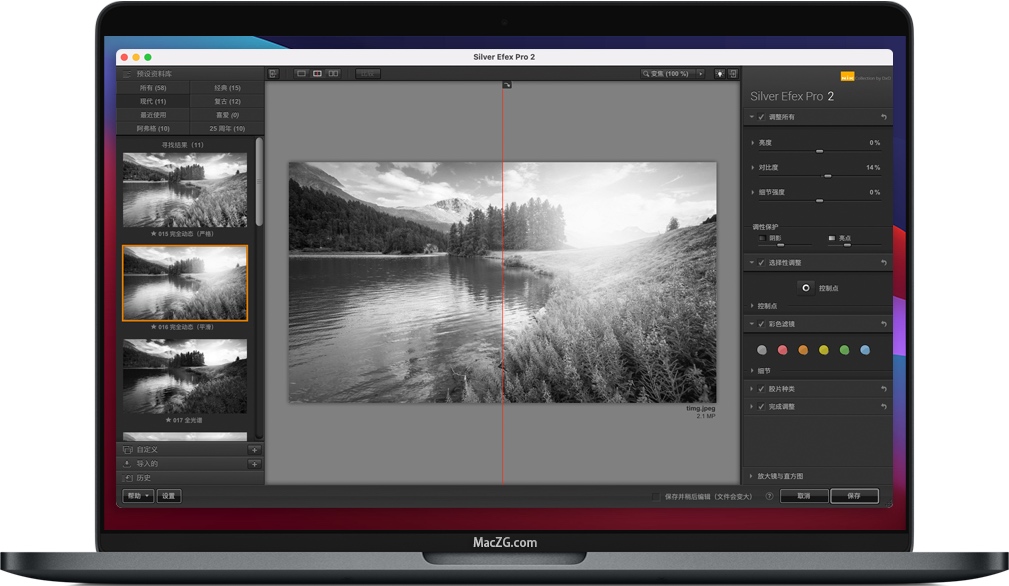Screen dimensions: 1009x586
Task: Click the question mark help icon
Action: pyautogui.click(x=769, y=496)
